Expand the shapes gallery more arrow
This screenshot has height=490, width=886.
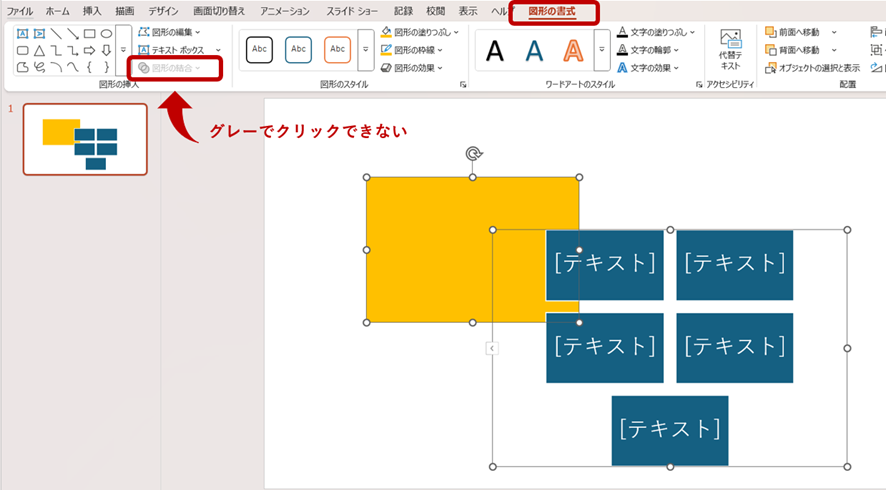(123, 50)
